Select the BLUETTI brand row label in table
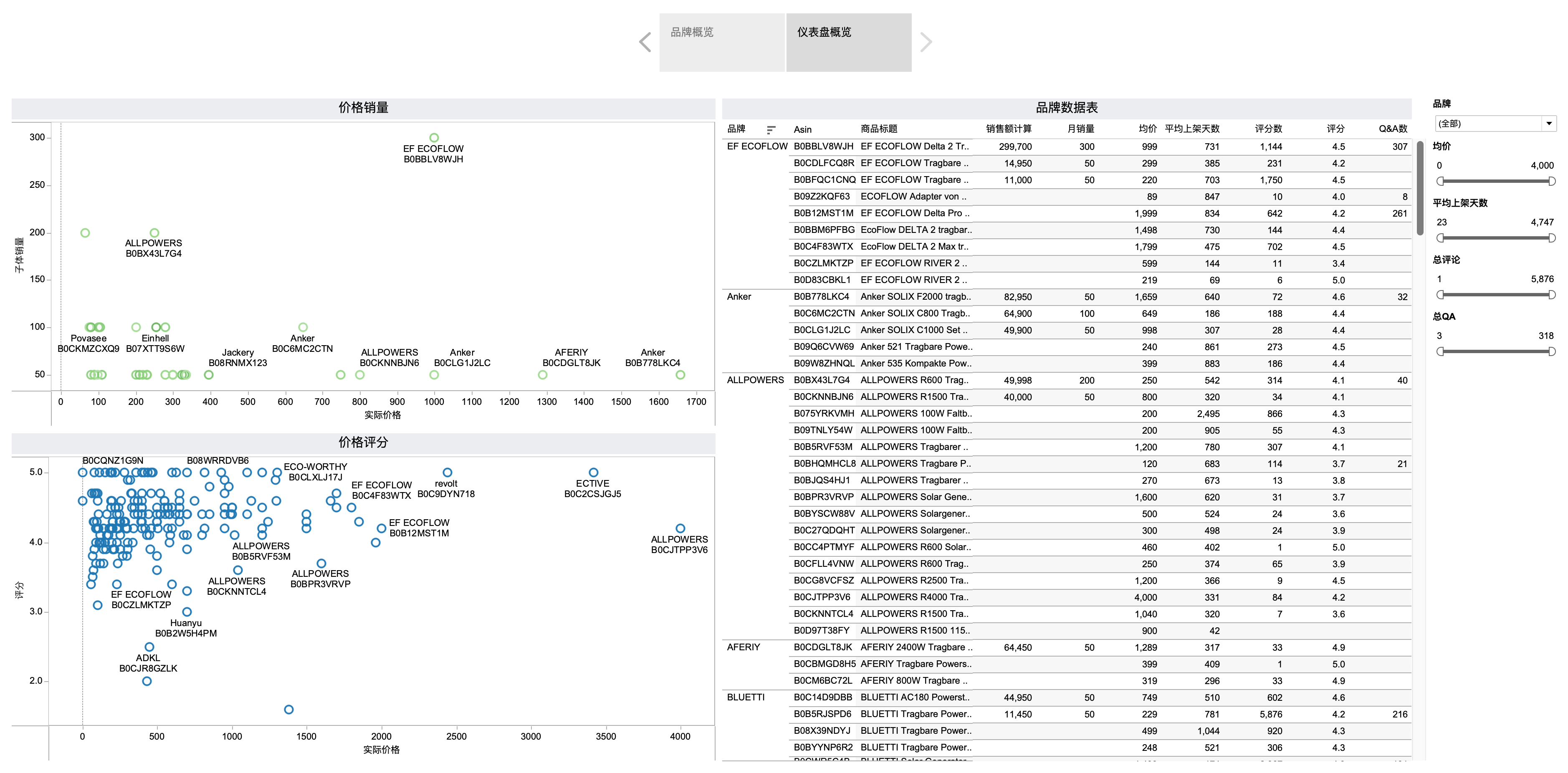The image size is (1568, 773). (x=746, y=697)
